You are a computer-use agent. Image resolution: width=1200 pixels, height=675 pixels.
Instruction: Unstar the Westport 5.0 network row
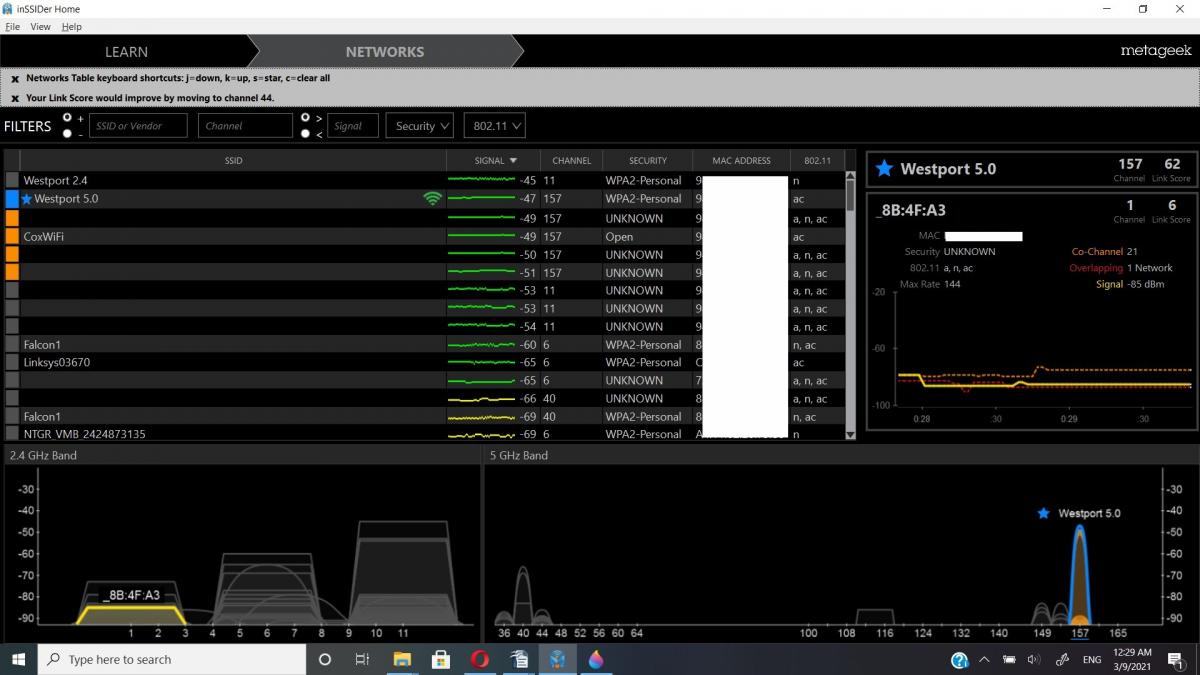[x=27, y=199]
